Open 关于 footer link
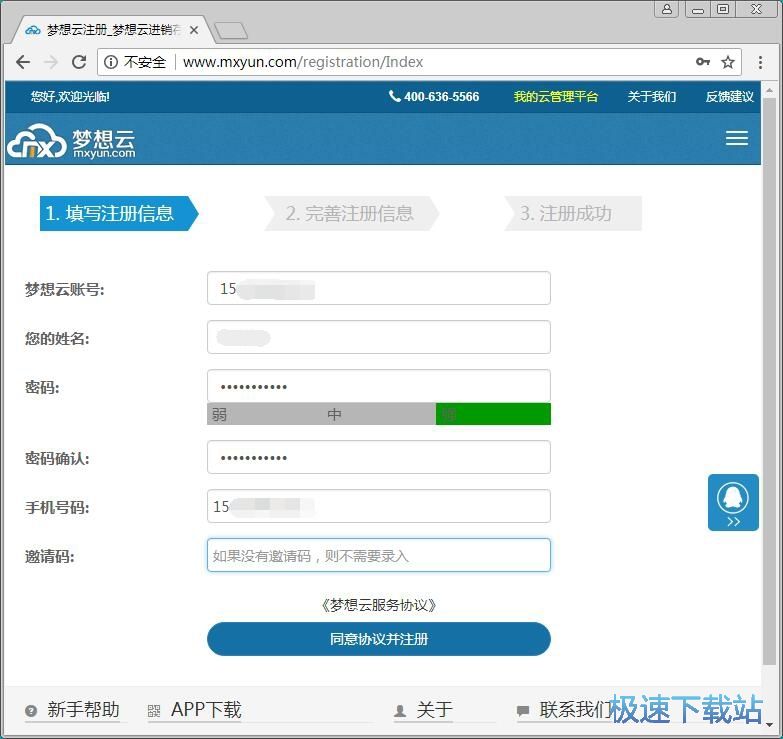783x739 pixels. (434, 709)
